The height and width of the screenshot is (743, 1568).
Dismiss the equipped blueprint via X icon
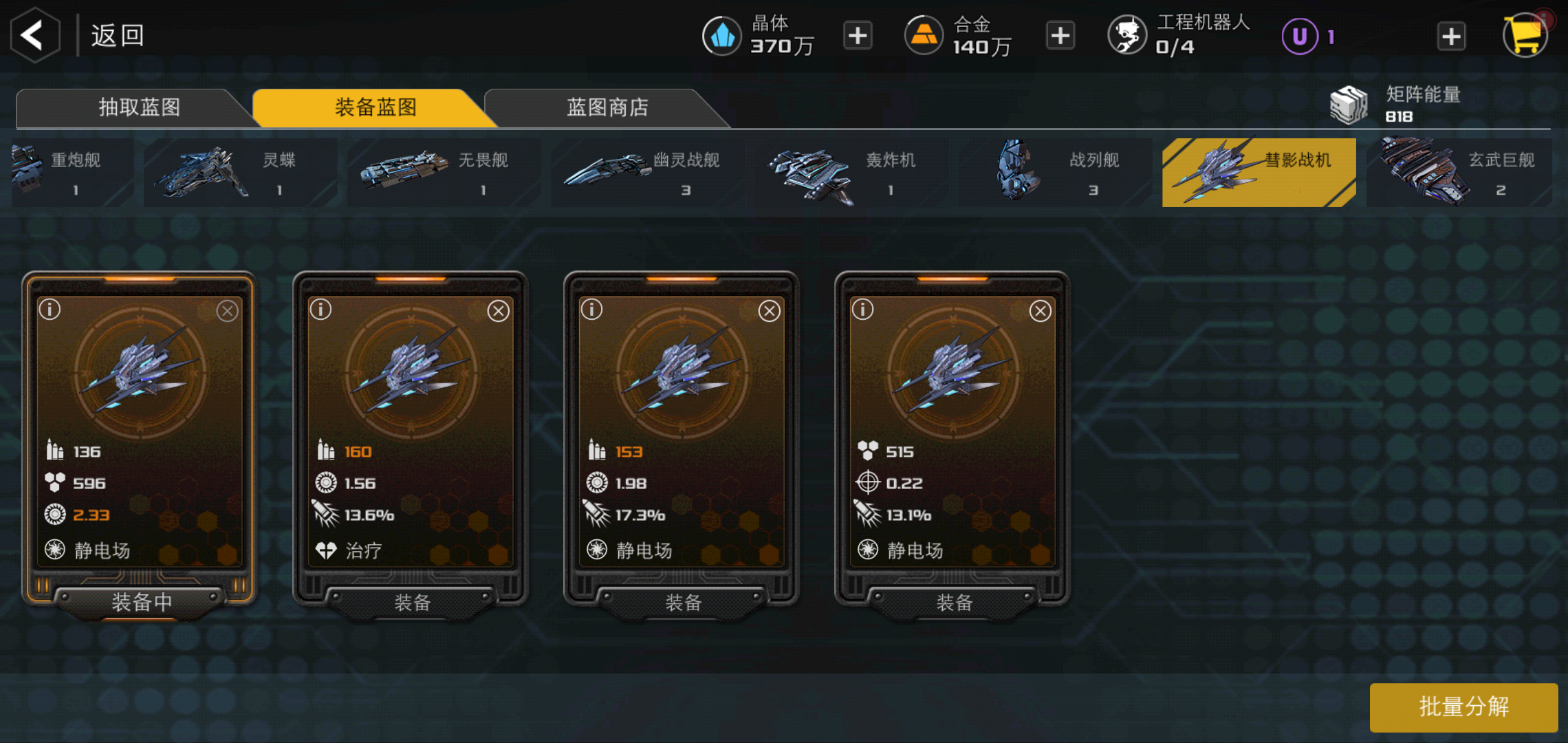click(x=227, y=311)
